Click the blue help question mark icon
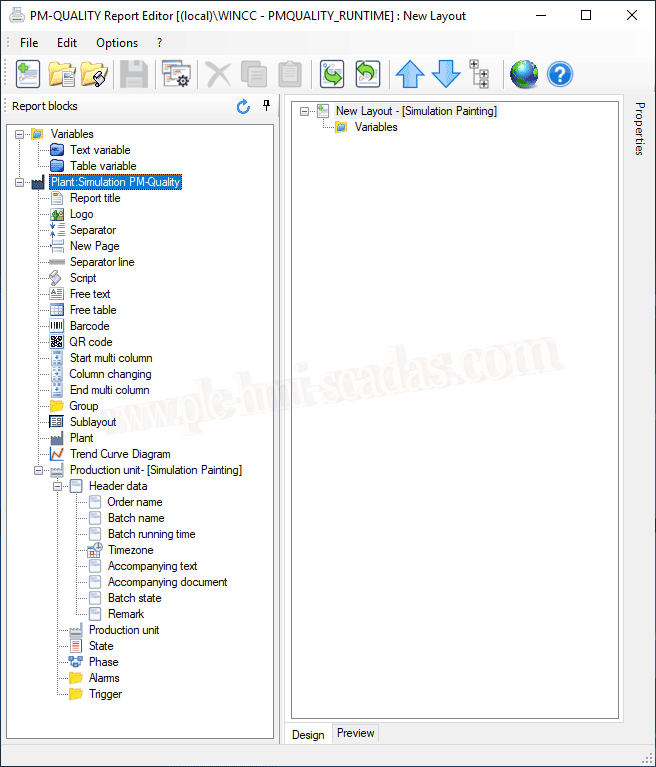This screenshot has height=767, width=656. click(560, 74)
